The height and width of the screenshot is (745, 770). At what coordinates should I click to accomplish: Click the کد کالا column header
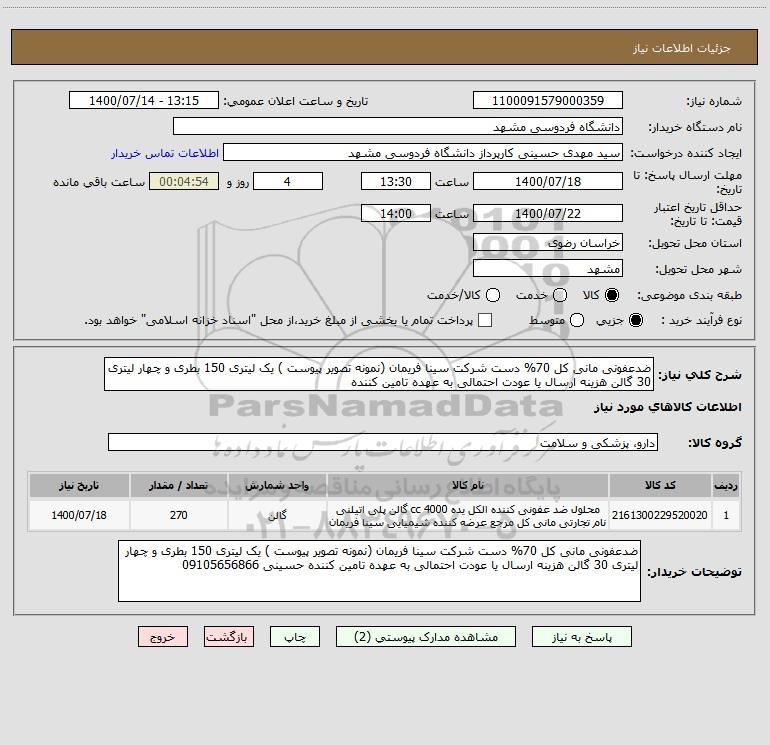tap(660, 486)
